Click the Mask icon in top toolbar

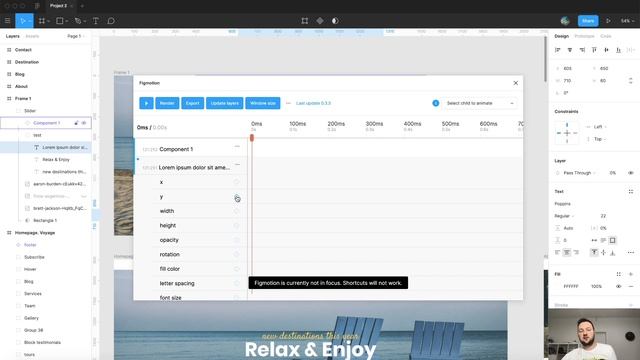click(x=335, y=21)
